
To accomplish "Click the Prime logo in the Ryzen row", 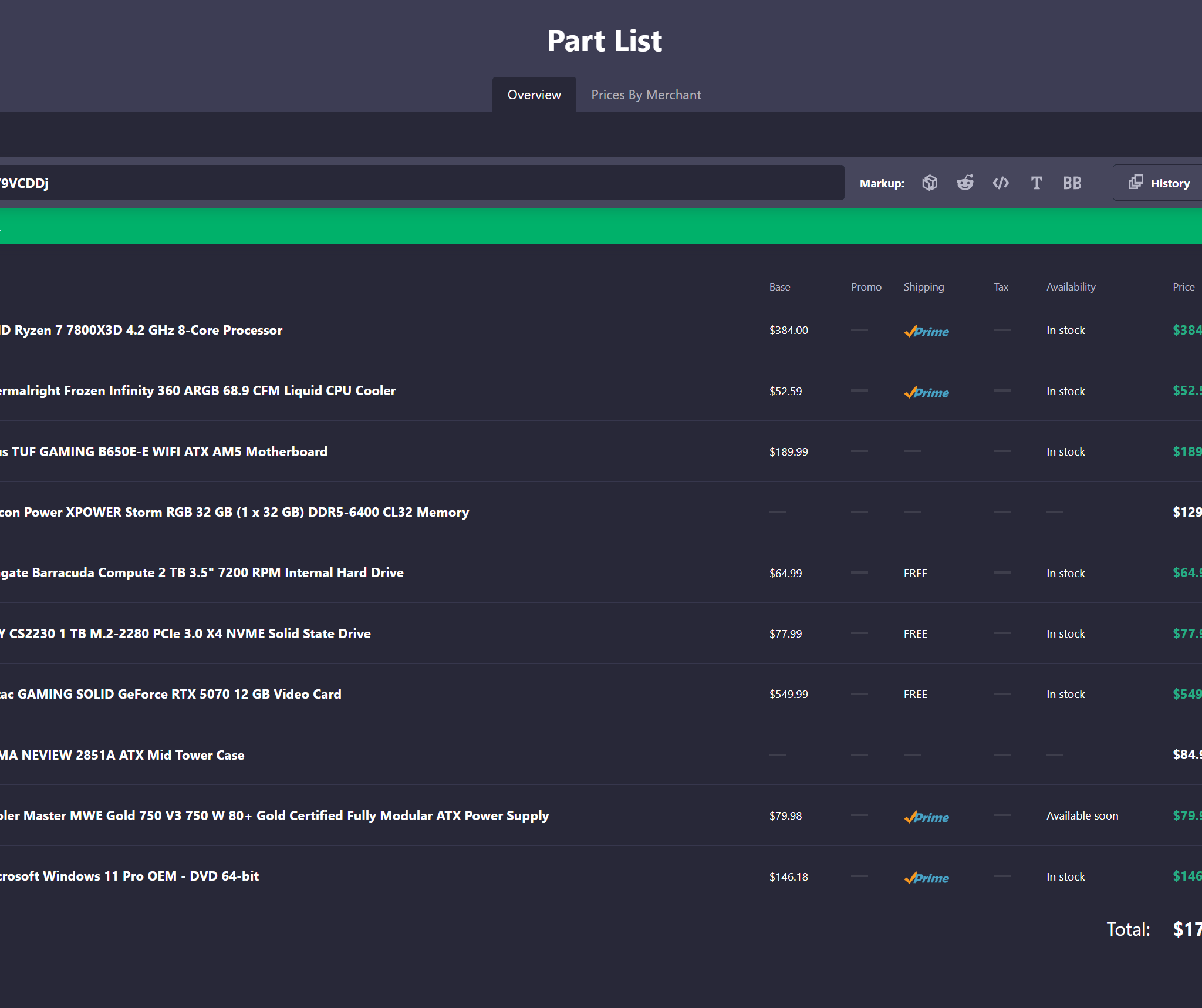I will (x=926, y=331).
